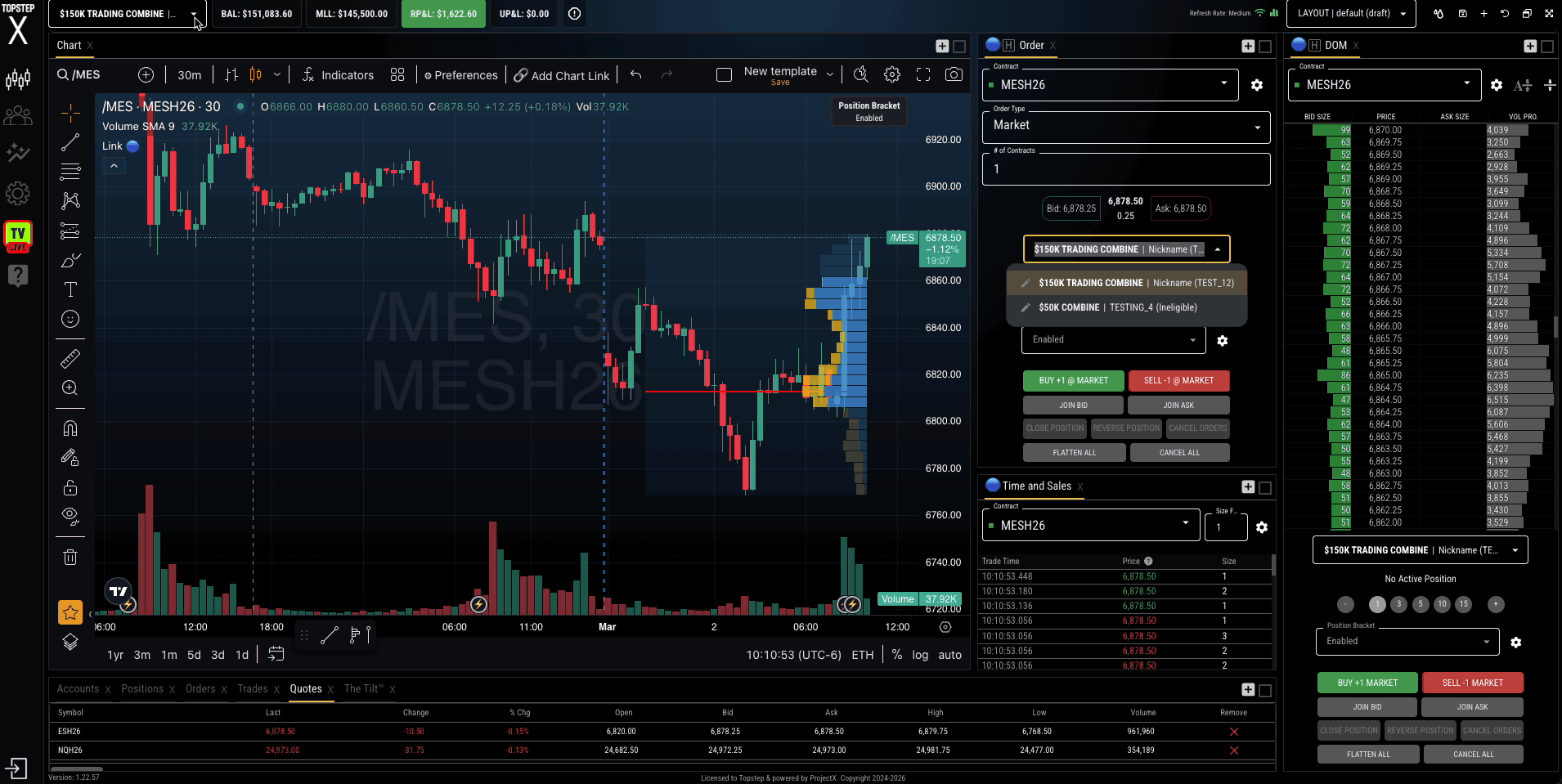Image resolution: width=1562 pixels, height=784 pixels.
Task: Click BUY +1 @ MARKET button
Action: (x=1073, y=381)
